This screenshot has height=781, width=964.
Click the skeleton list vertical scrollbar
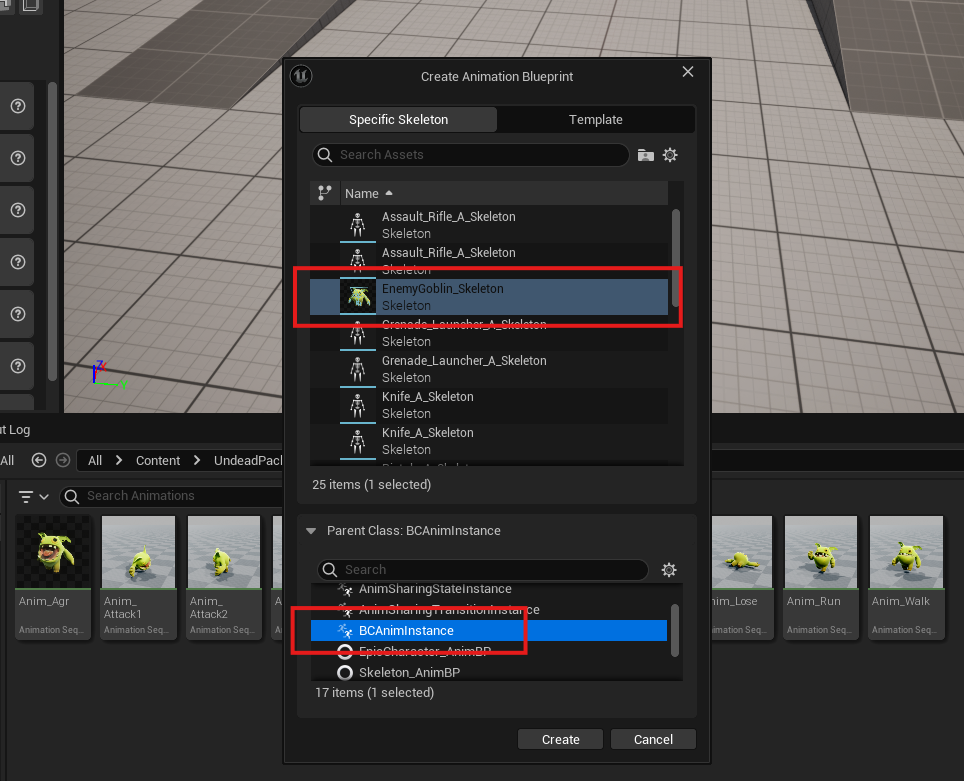click(x=676, y=258)
